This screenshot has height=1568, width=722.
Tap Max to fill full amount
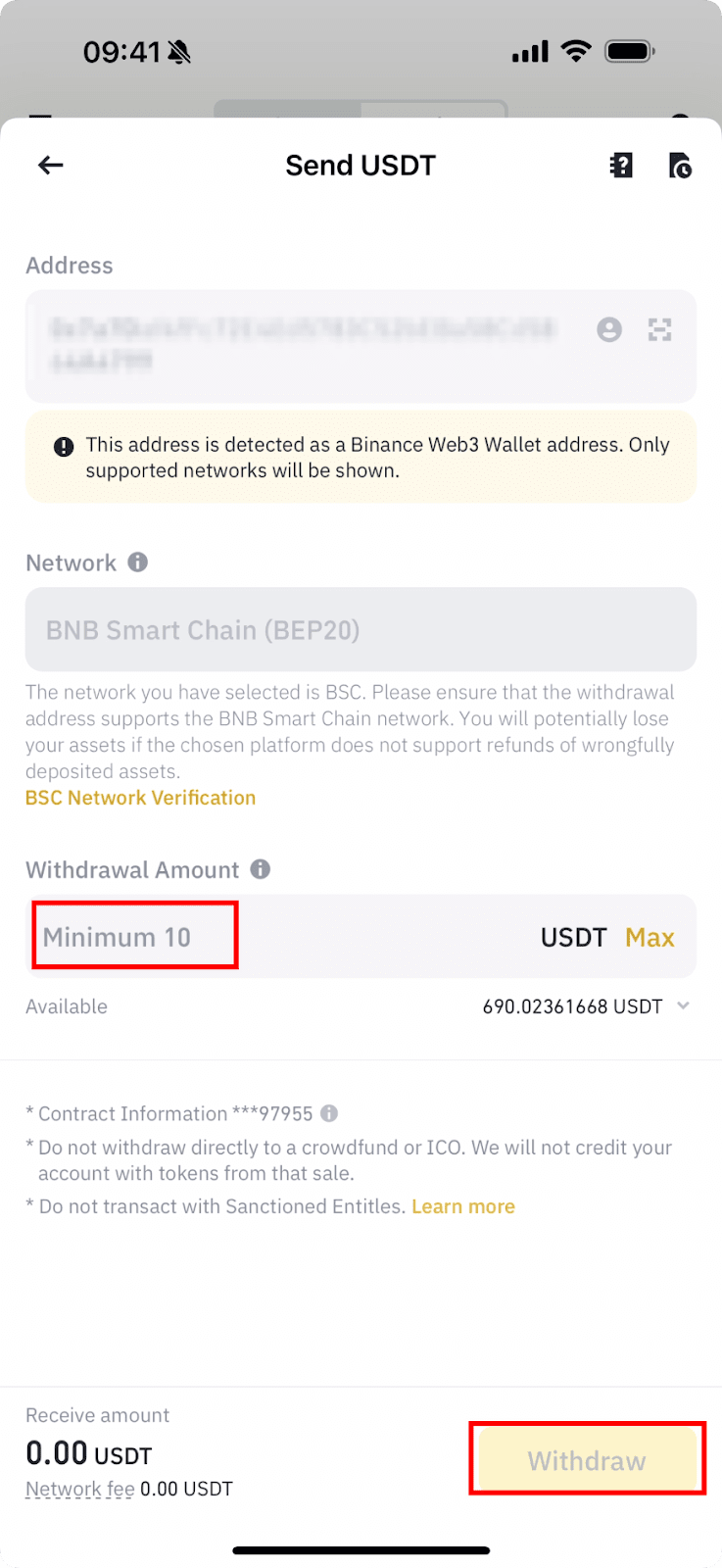tap(650, 938)
